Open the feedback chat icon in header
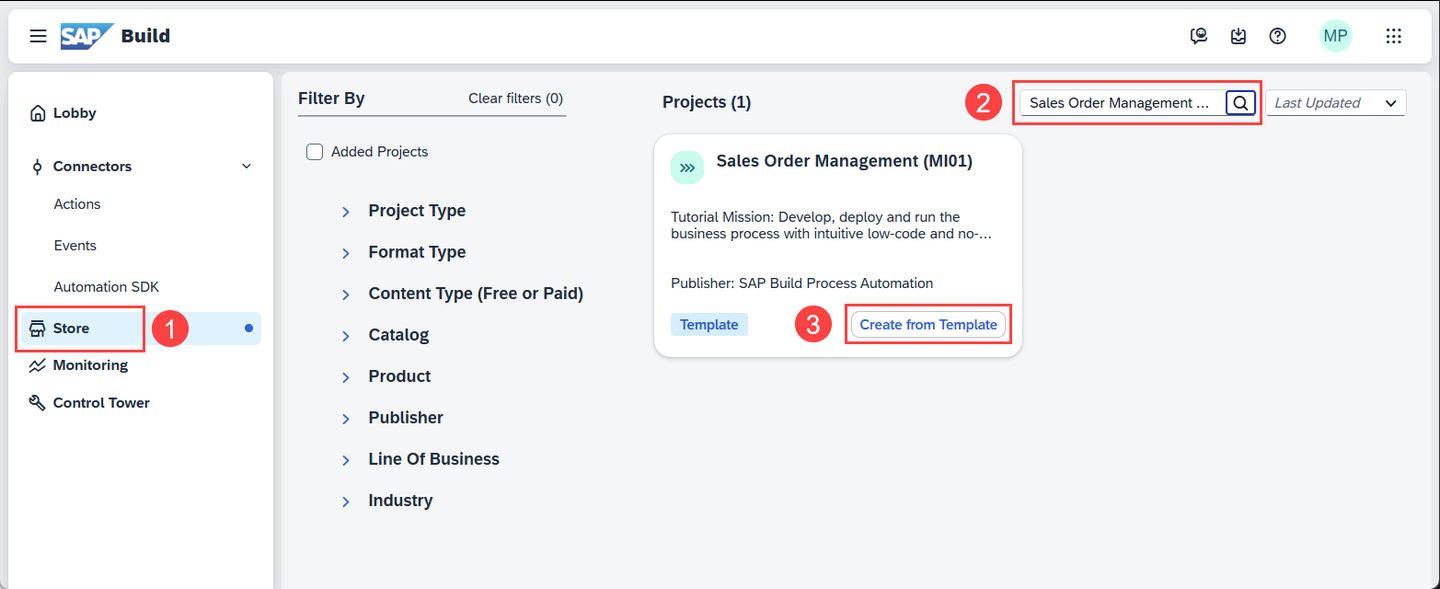The height and width of the screenshot is (589, 1440). 1199,36
